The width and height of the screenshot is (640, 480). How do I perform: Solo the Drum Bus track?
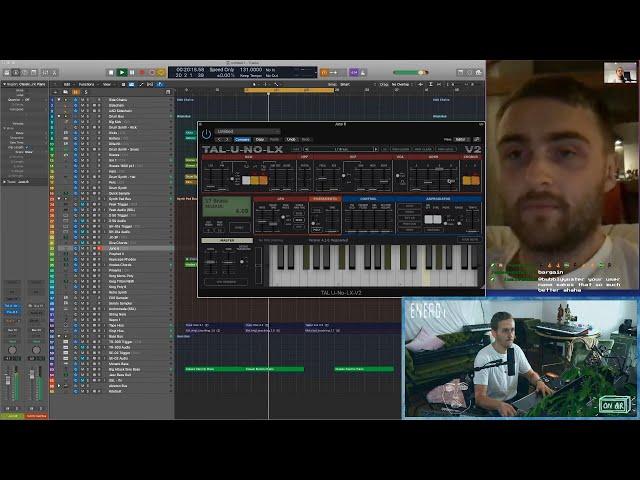[x=87, y=116]
